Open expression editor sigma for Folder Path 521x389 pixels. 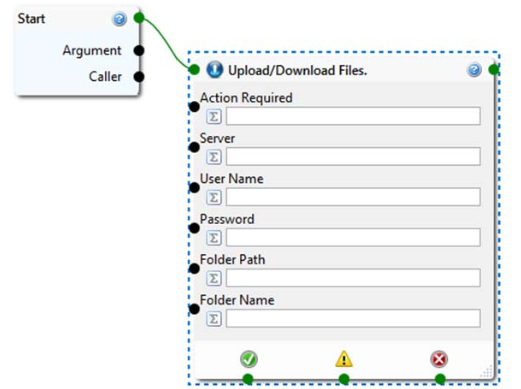coord(214,278)
